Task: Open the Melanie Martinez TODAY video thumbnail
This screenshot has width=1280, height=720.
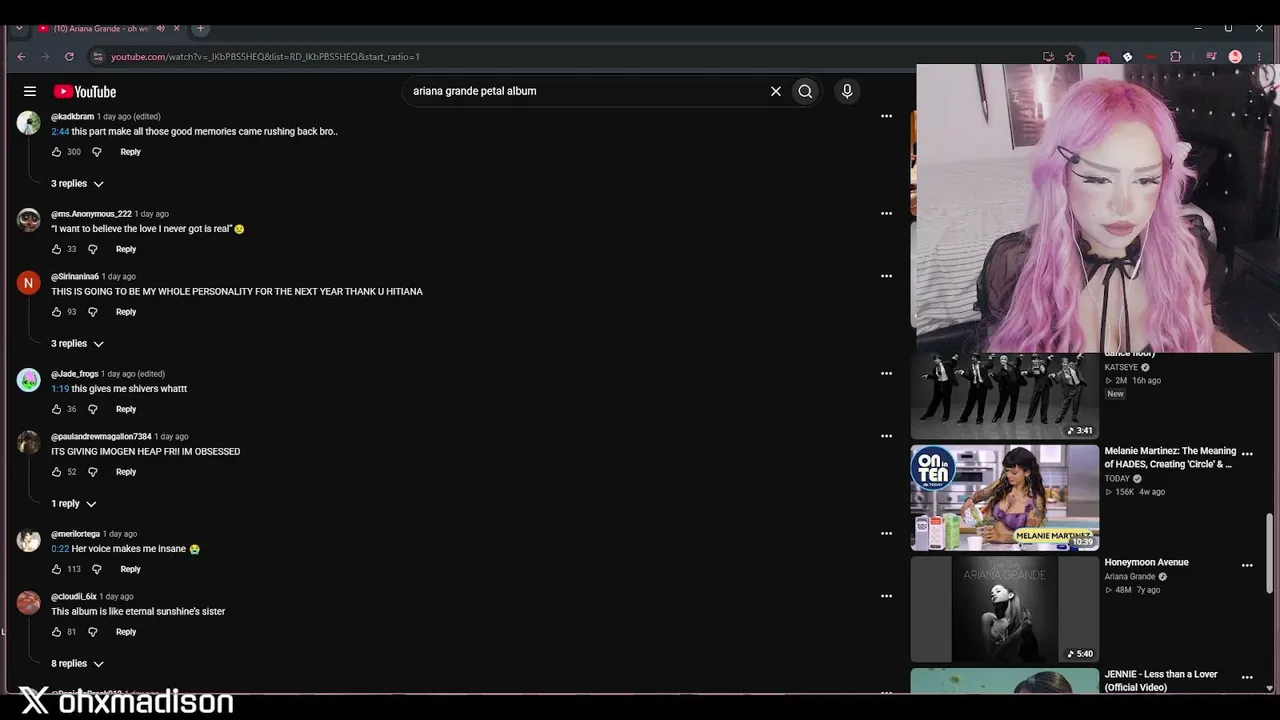Action: pyautogui.click(x=1005, y=497)
